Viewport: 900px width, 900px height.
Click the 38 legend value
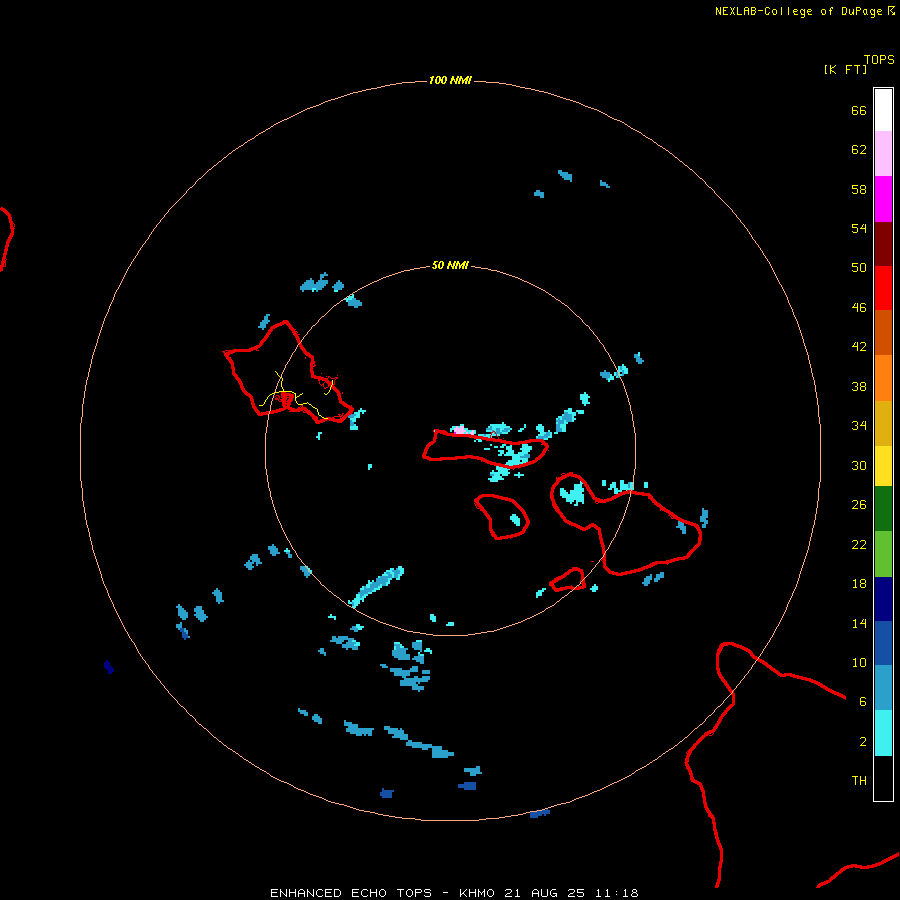tap(859, 386)
